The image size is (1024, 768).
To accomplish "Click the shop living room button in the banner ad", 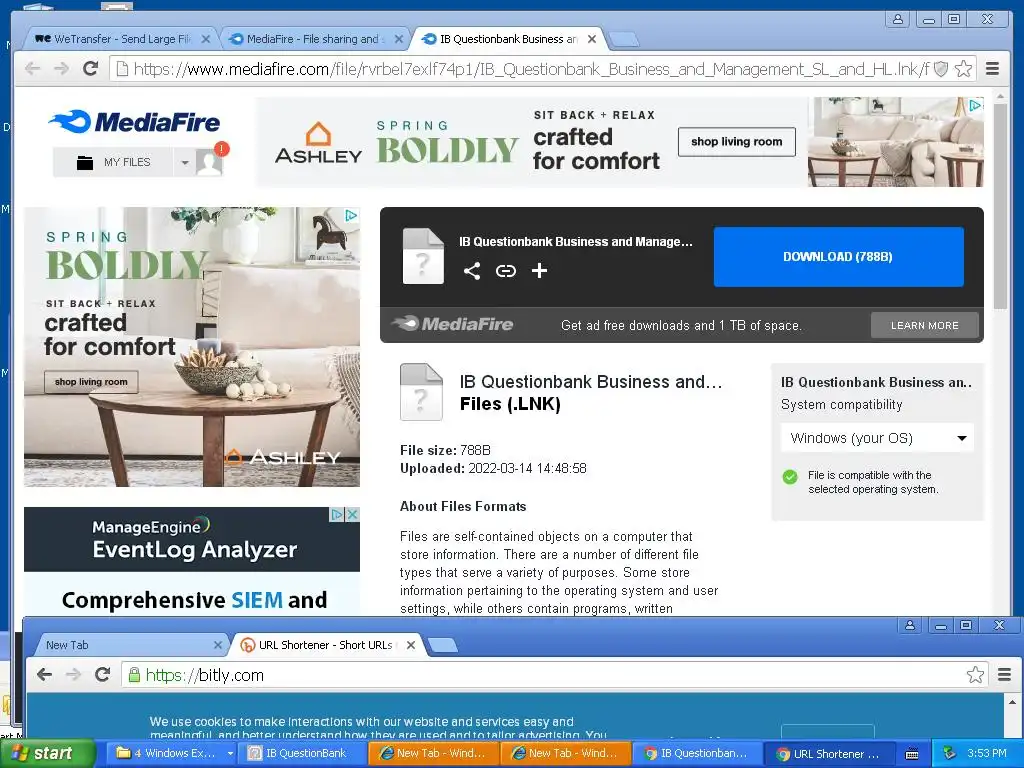I will pos(737,142).
